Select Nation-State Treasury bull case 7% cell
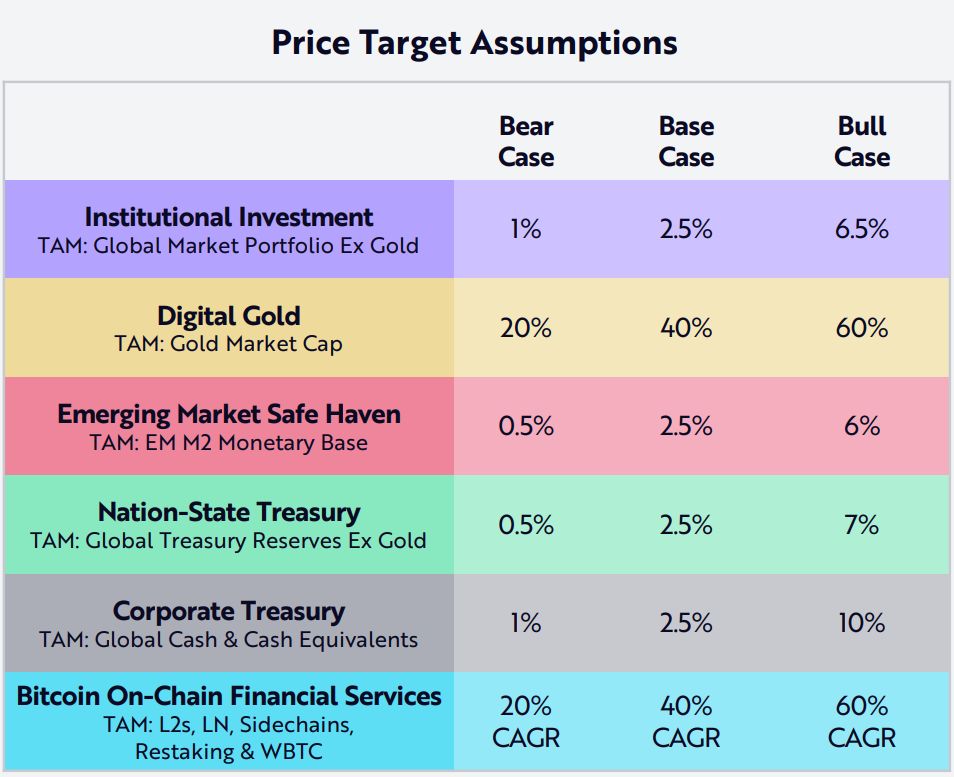This screenshot has width=954, height=777. tap(862, 524)
